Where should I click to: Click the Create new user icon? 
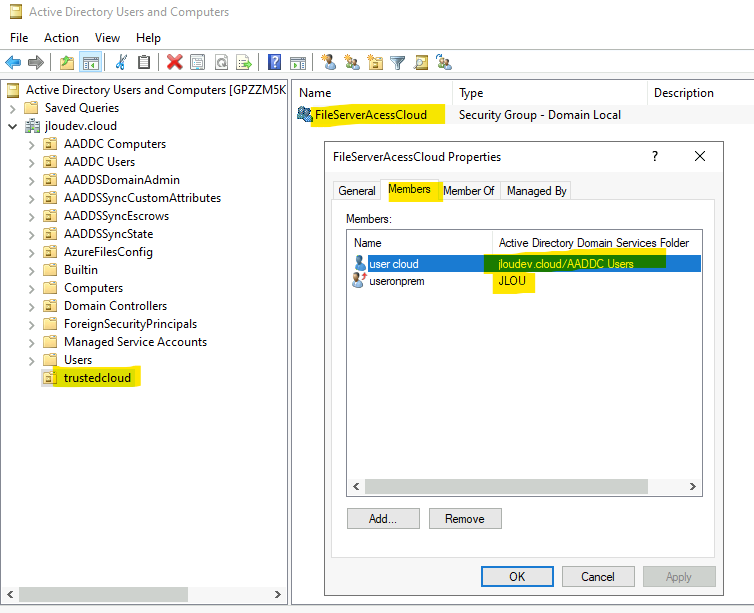click(329, 62)
